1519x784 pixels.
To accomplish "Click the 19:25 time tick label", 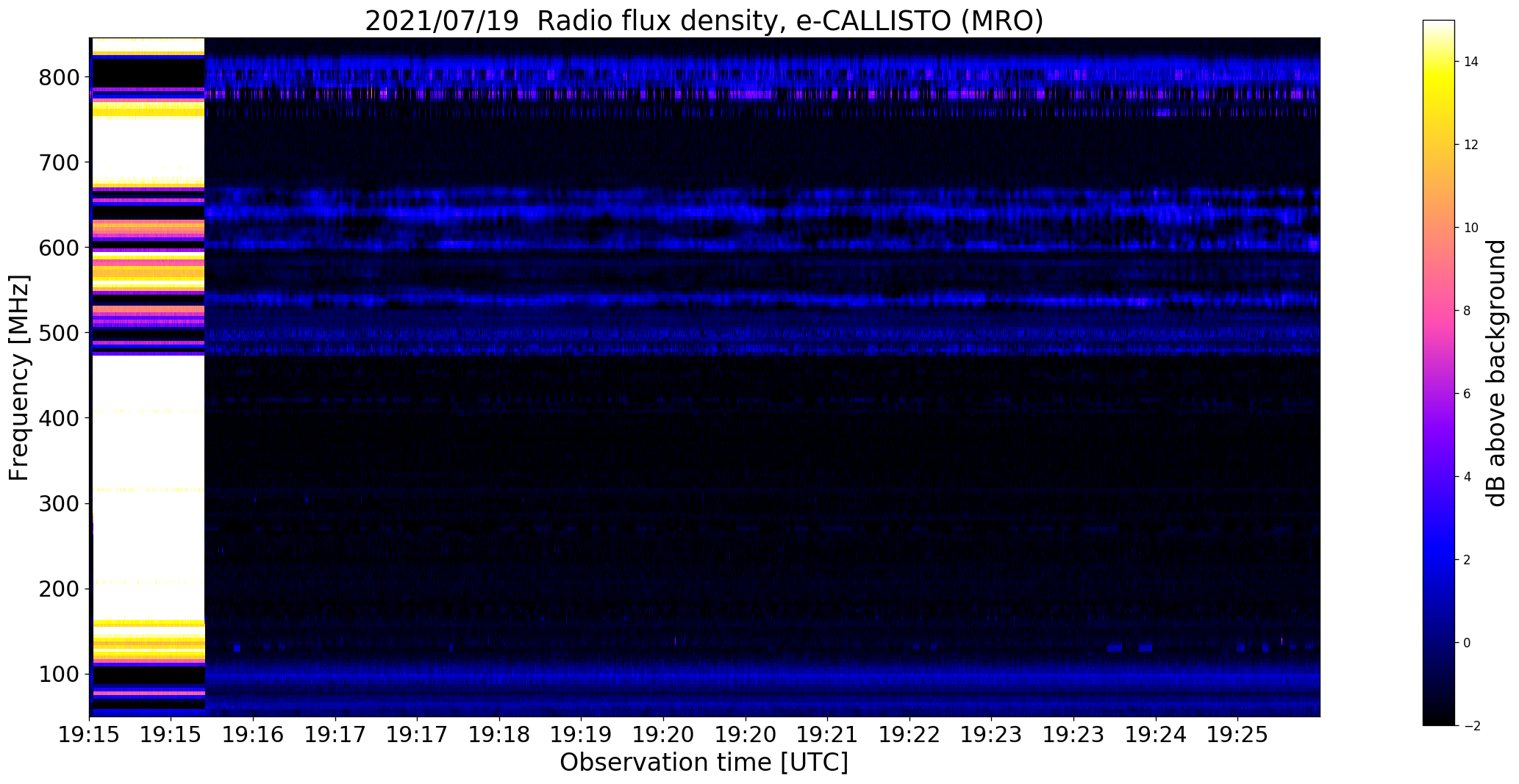I will (x=1237, y=735).
